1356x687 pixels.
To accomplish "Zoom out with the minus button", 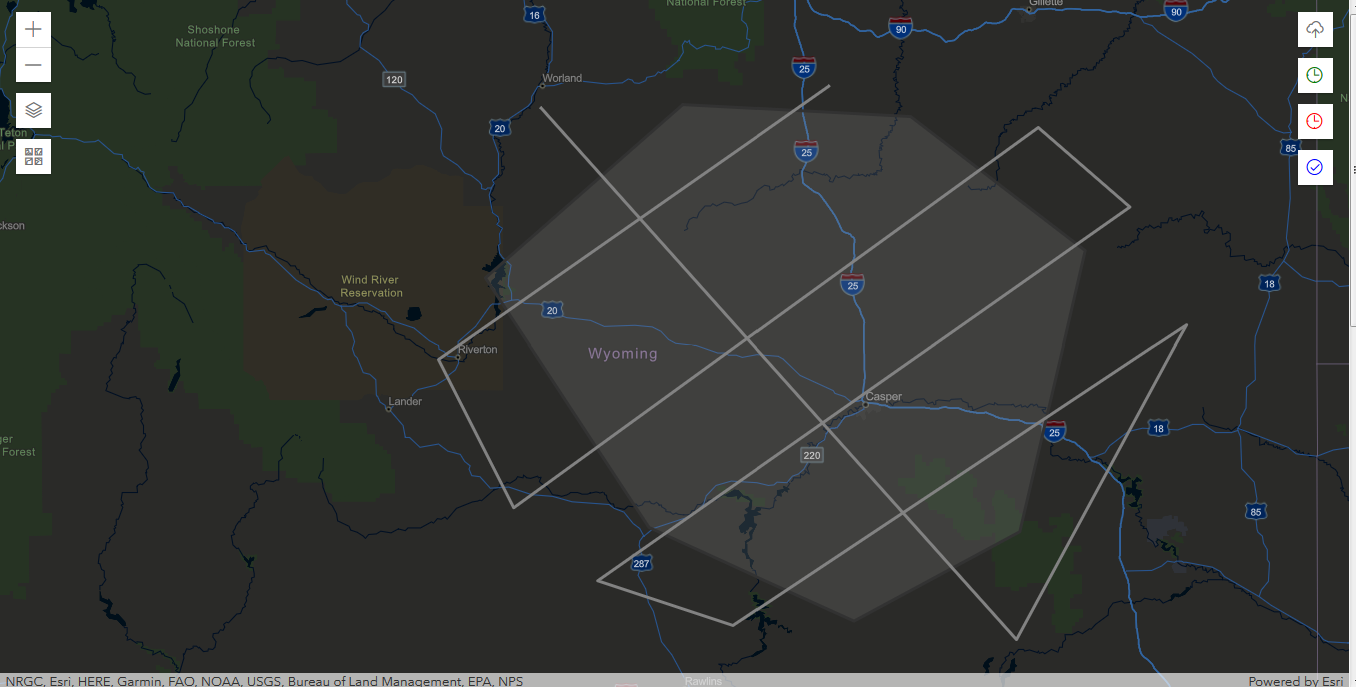I will point(33,65).
